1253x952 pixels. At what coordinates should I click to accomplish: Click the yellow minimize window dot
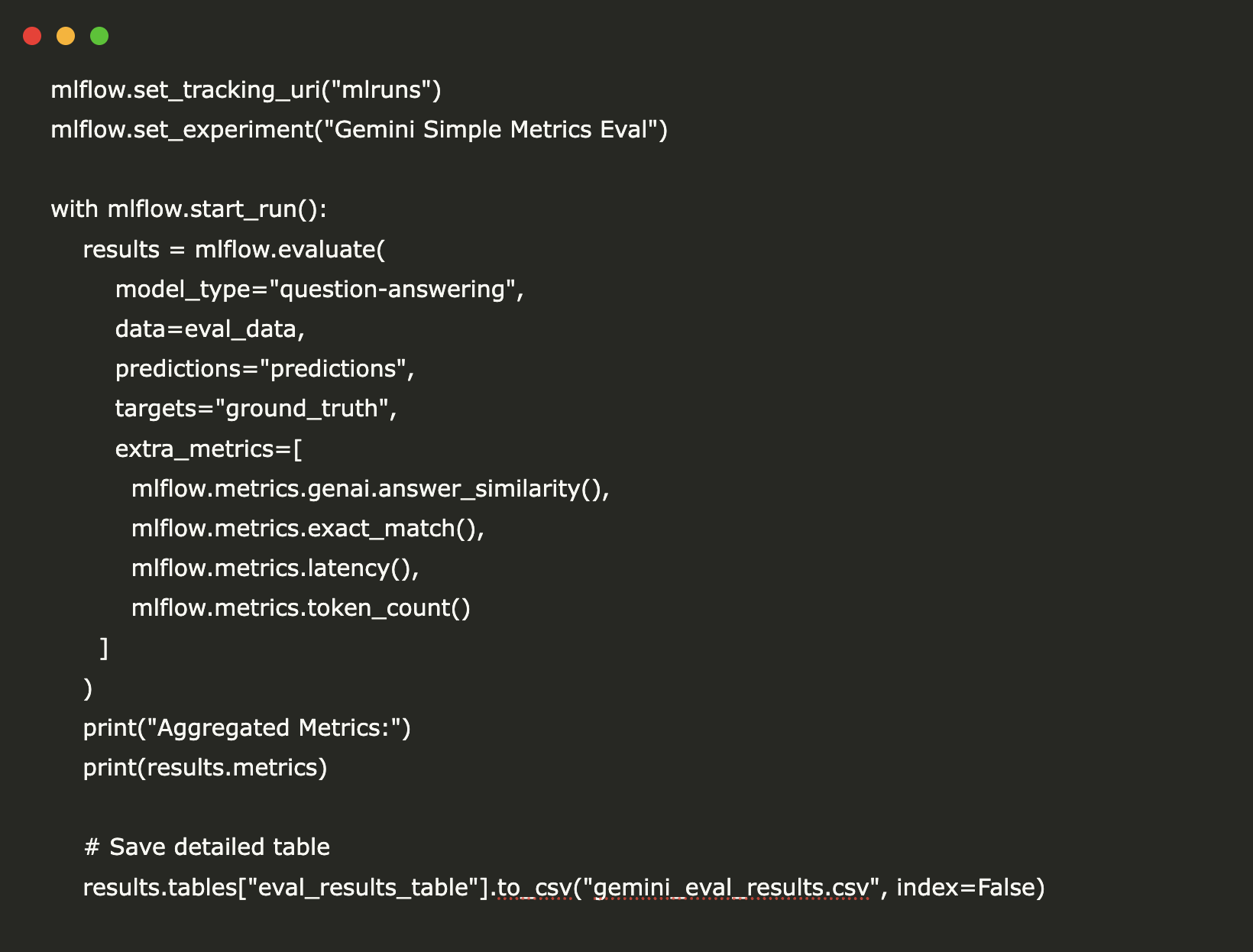coord(66,36)
